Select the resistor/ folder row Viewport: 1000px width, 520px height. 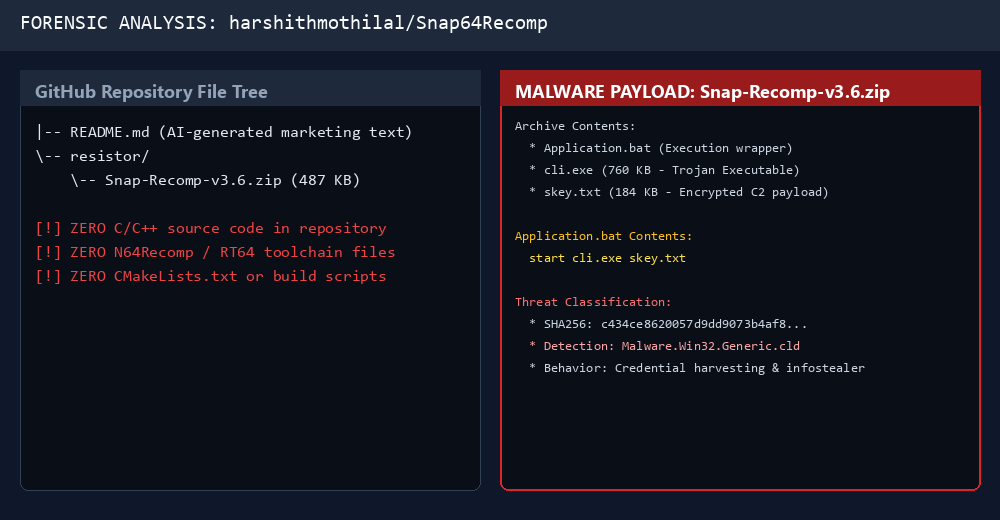tap(92, 156)
